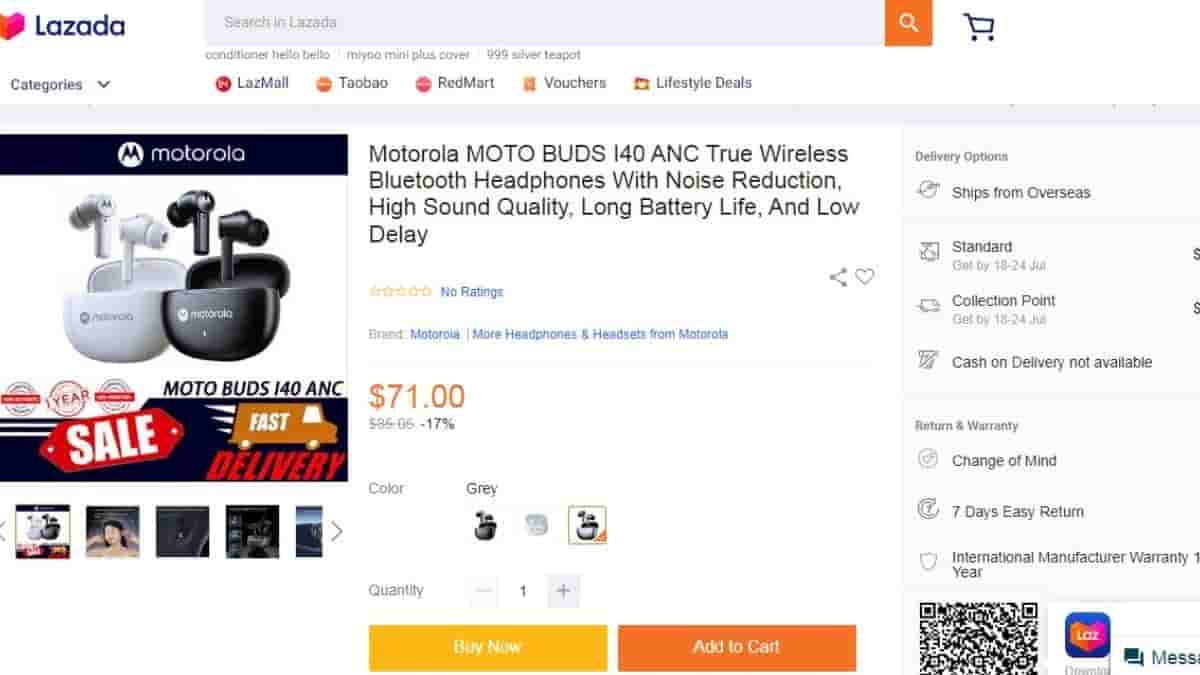
Task: Open the shopping cart icon
Action: [x=978, y=26]
